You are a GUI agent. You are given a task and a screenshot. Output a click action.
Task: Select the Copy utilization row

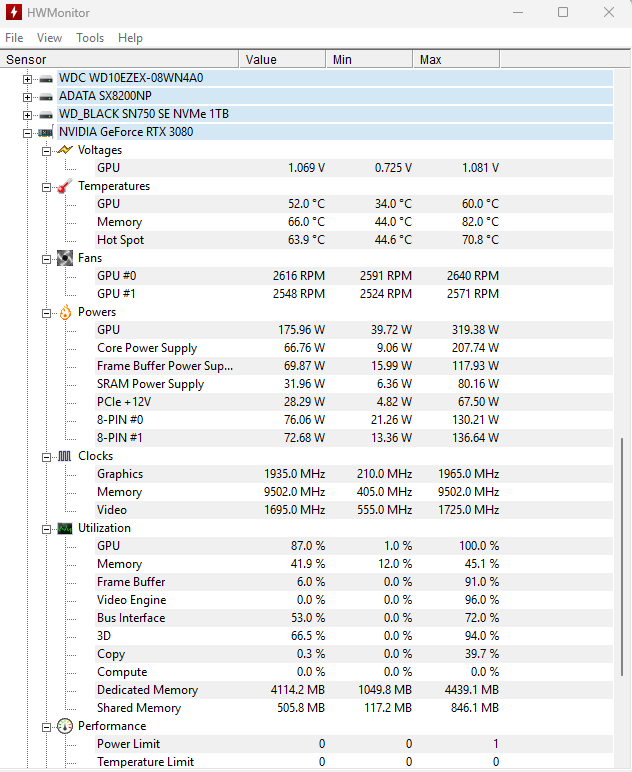point(354,654)
